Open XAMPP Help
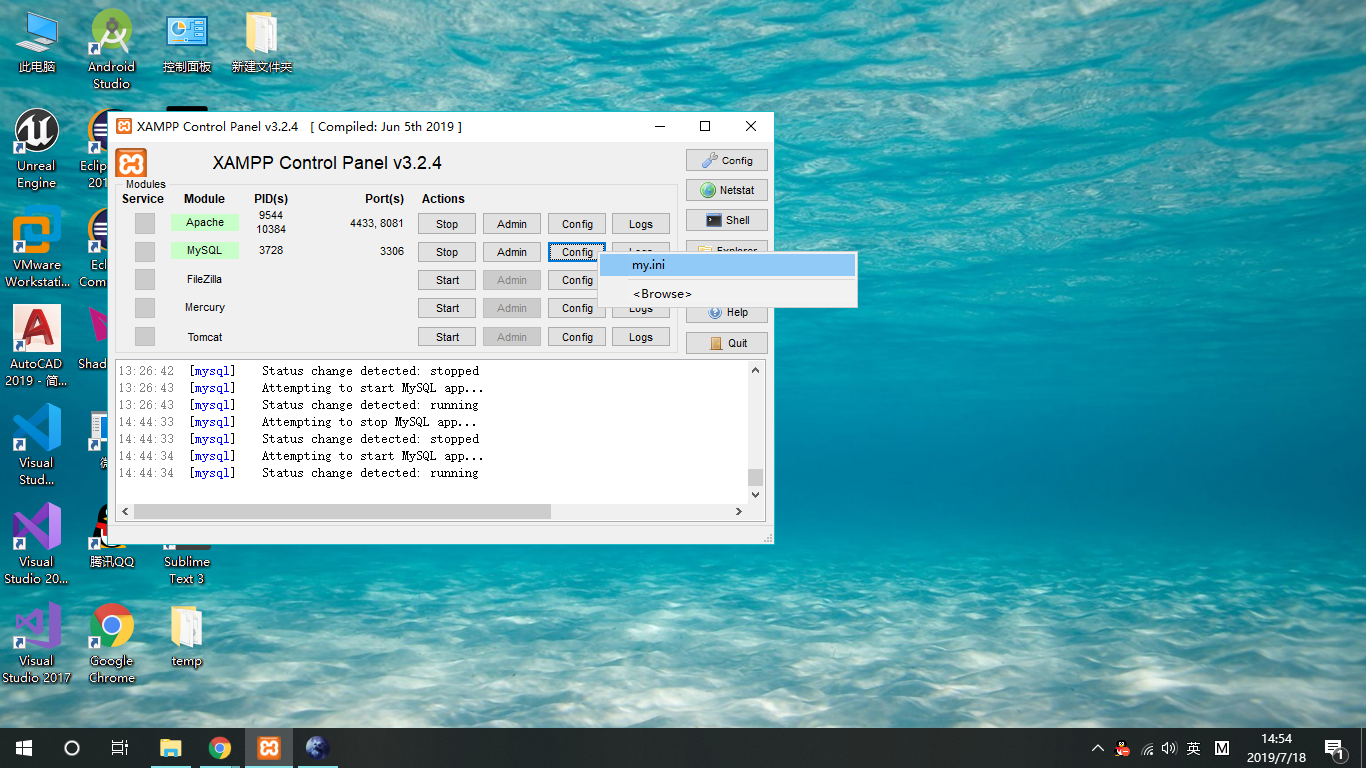1366x768 pixels. 726,312
